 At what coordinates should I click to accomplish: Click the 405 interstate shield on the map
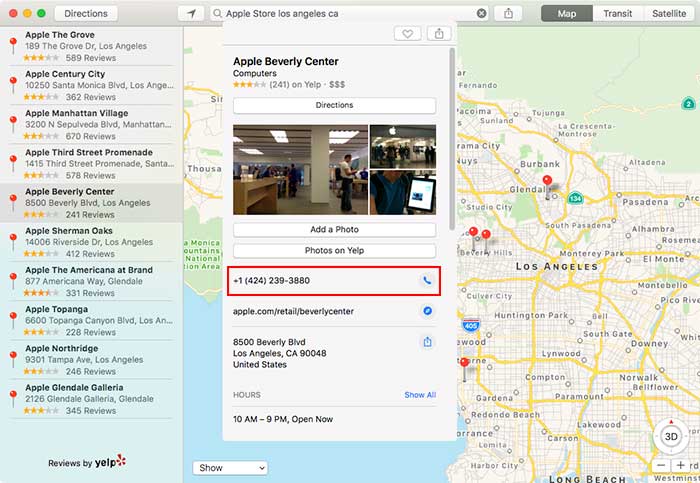tap(471, 325)
